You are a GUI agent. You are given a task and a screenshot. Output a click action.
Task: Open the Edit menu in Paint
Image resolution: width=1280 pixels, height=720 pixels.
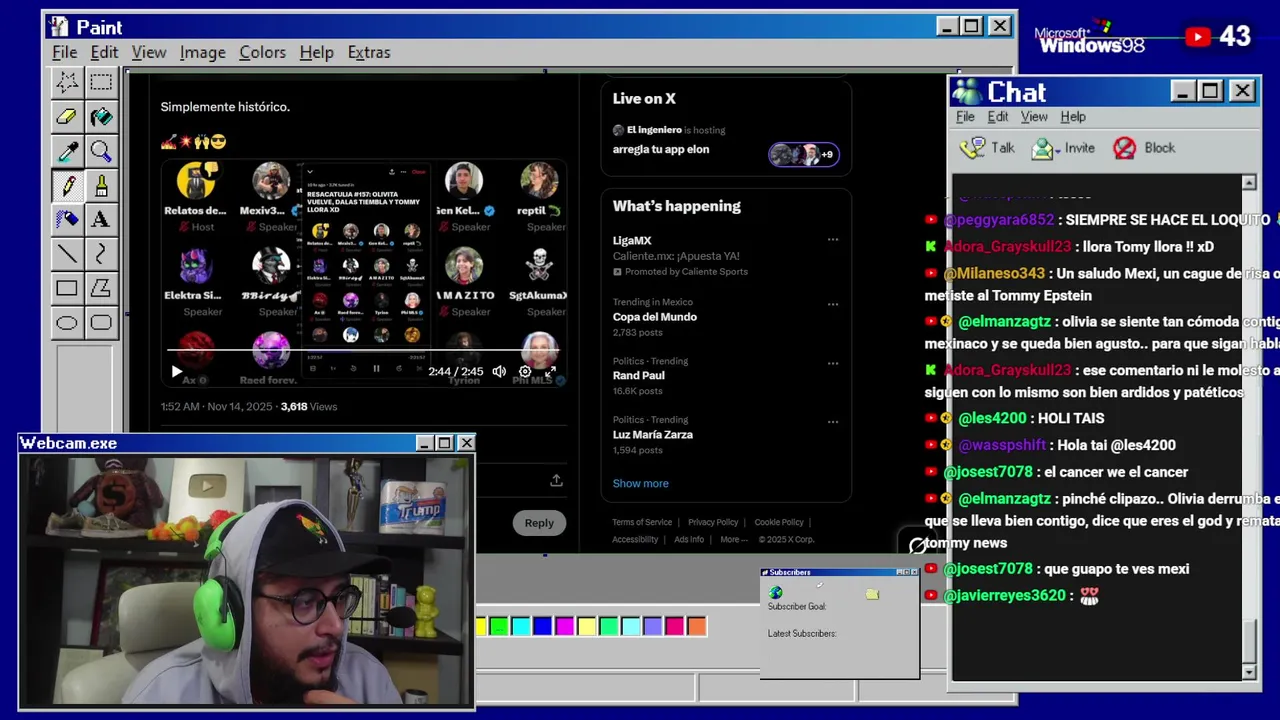pos(104,52)
